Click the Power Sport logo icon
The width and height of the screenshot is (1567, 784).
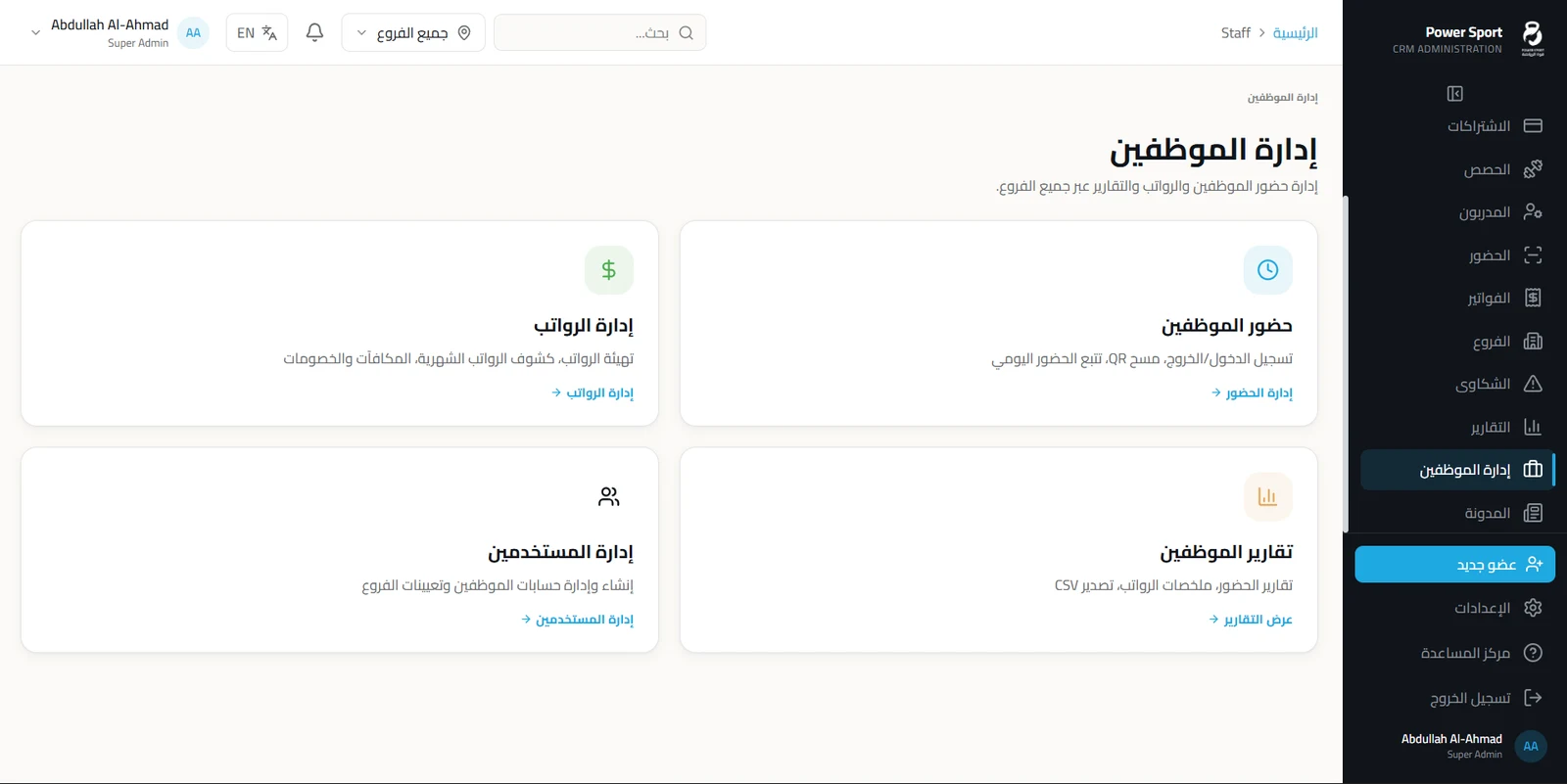click(1533, 38)
